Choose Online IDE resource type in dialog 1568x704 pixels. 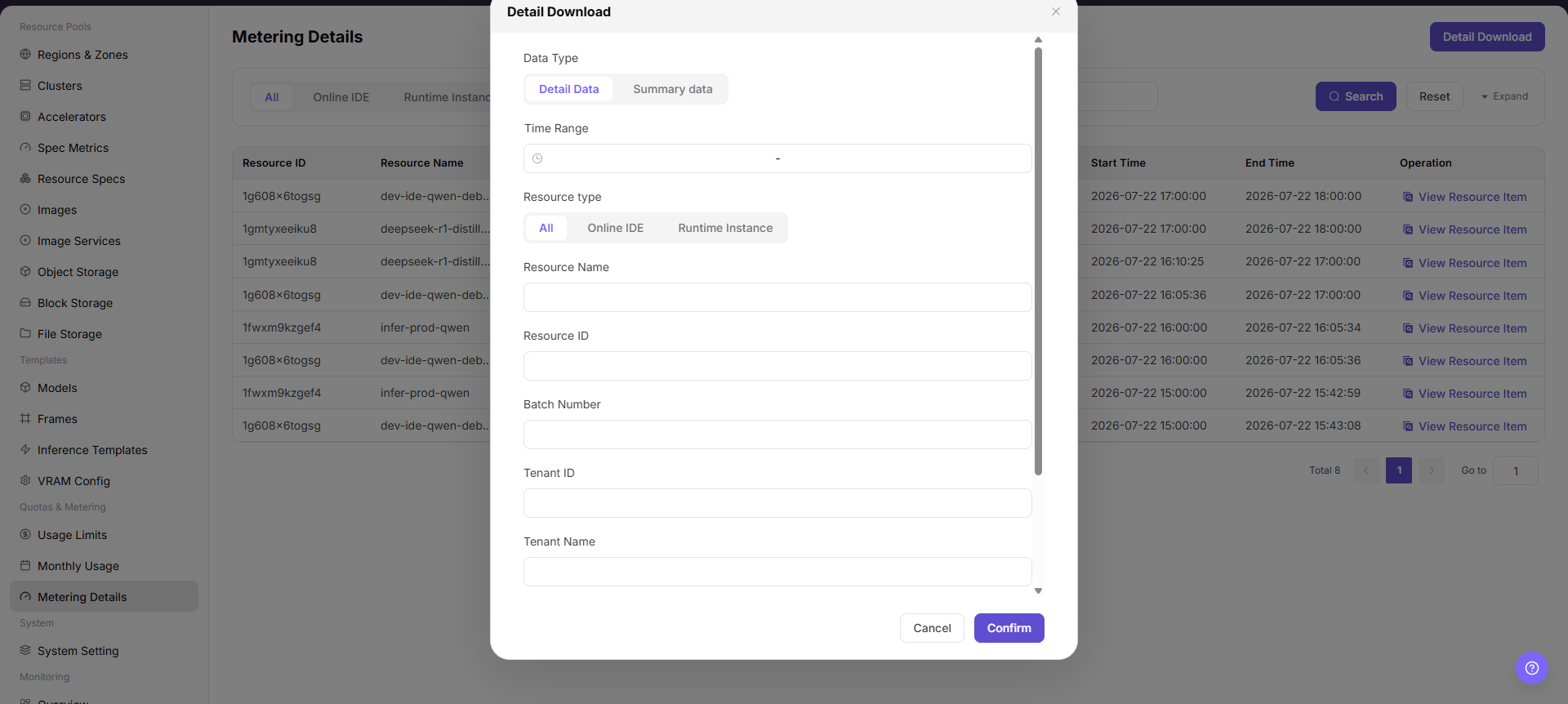615,228
